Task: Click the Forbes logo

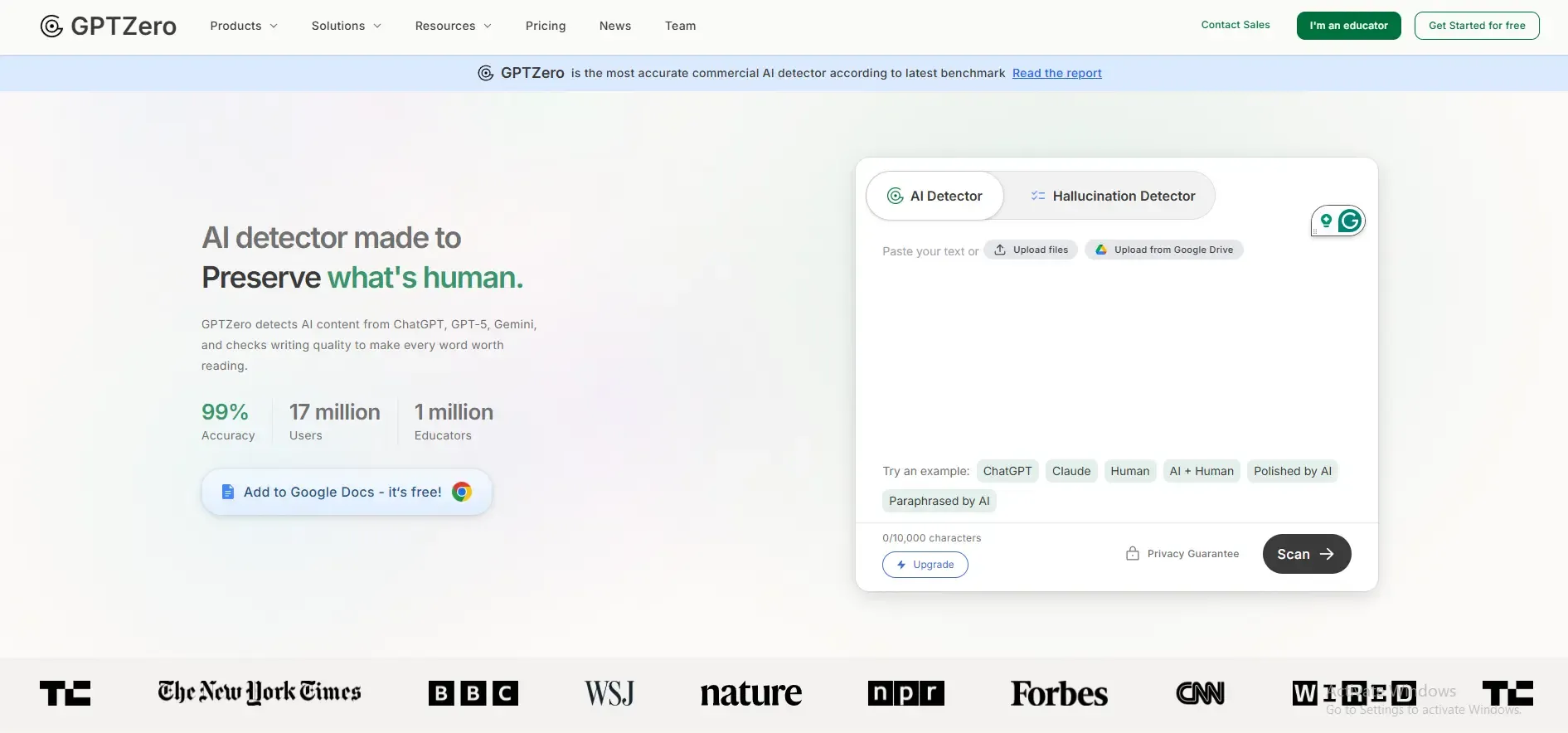Action: pyautogui.click(x=1058, y=693)
